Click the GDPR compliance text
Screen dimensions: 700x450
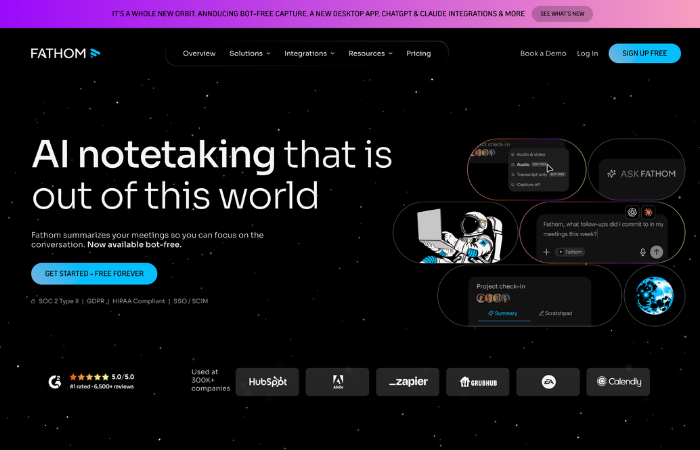click(x=96, y=301)
